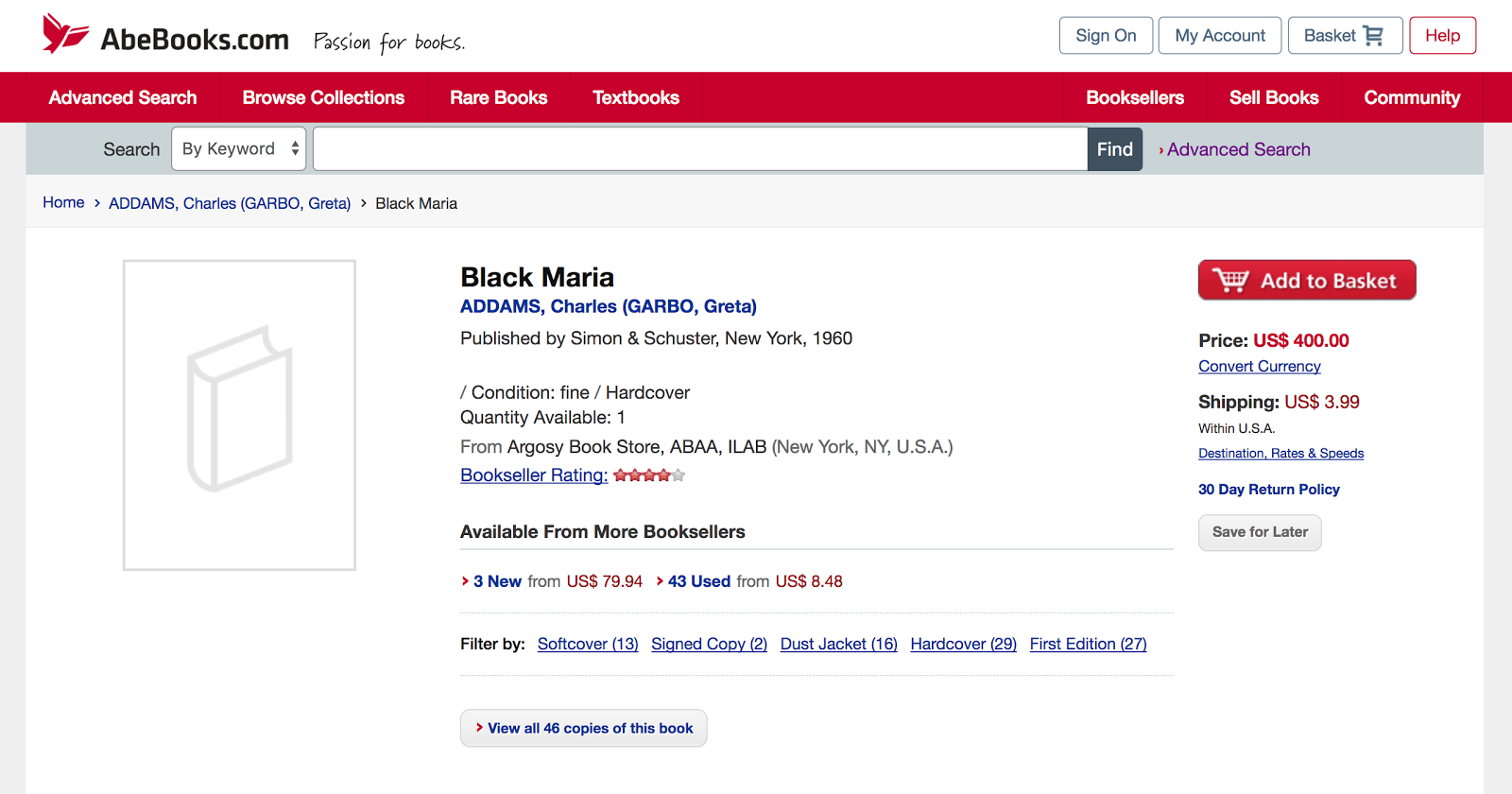Go to Textbooks in the navigation bar
Screen dimensions: 1512x794
point(636,97)
